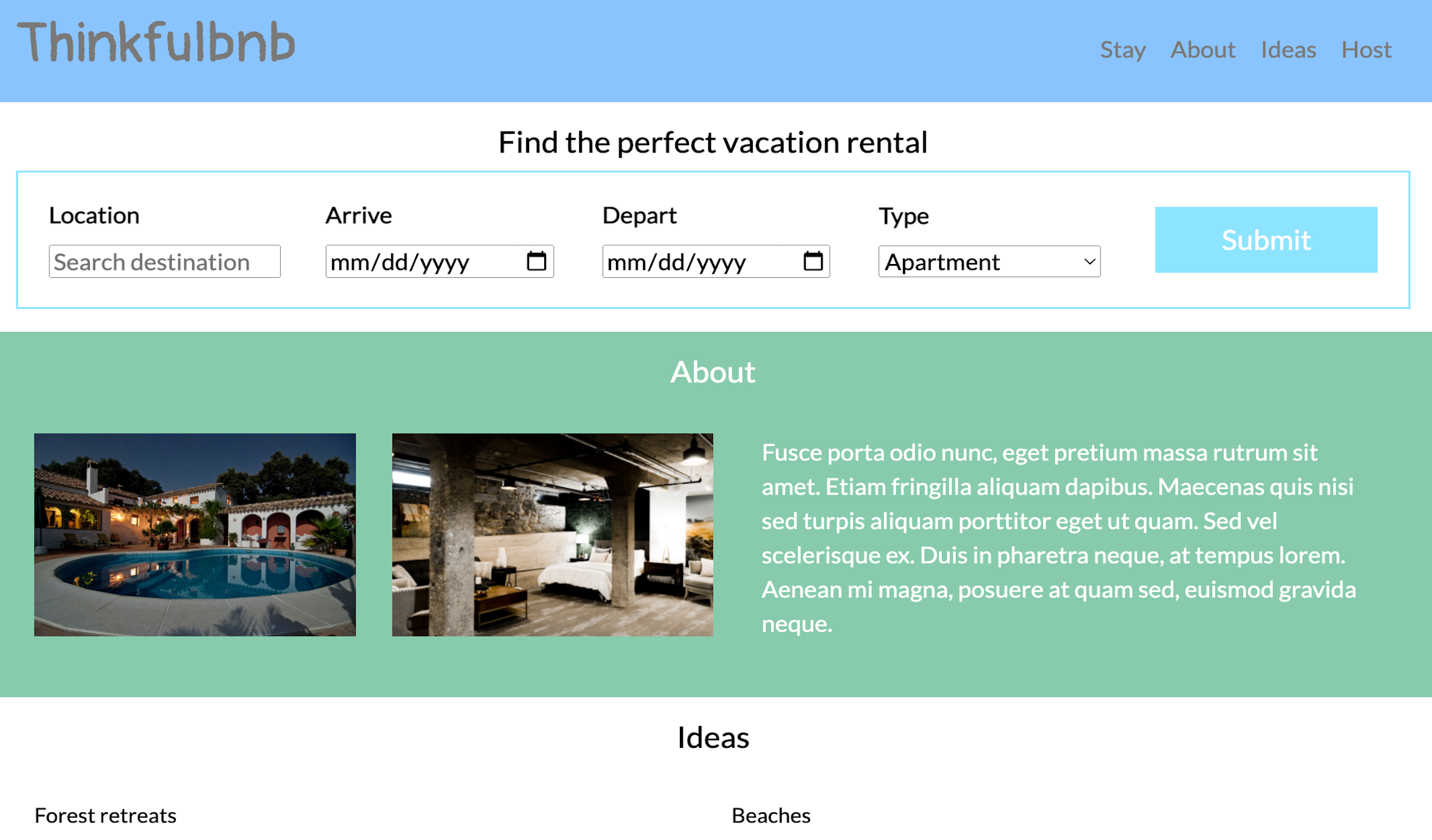Click the Arrive mm/dd/yyyy date field

click(416, 262)
